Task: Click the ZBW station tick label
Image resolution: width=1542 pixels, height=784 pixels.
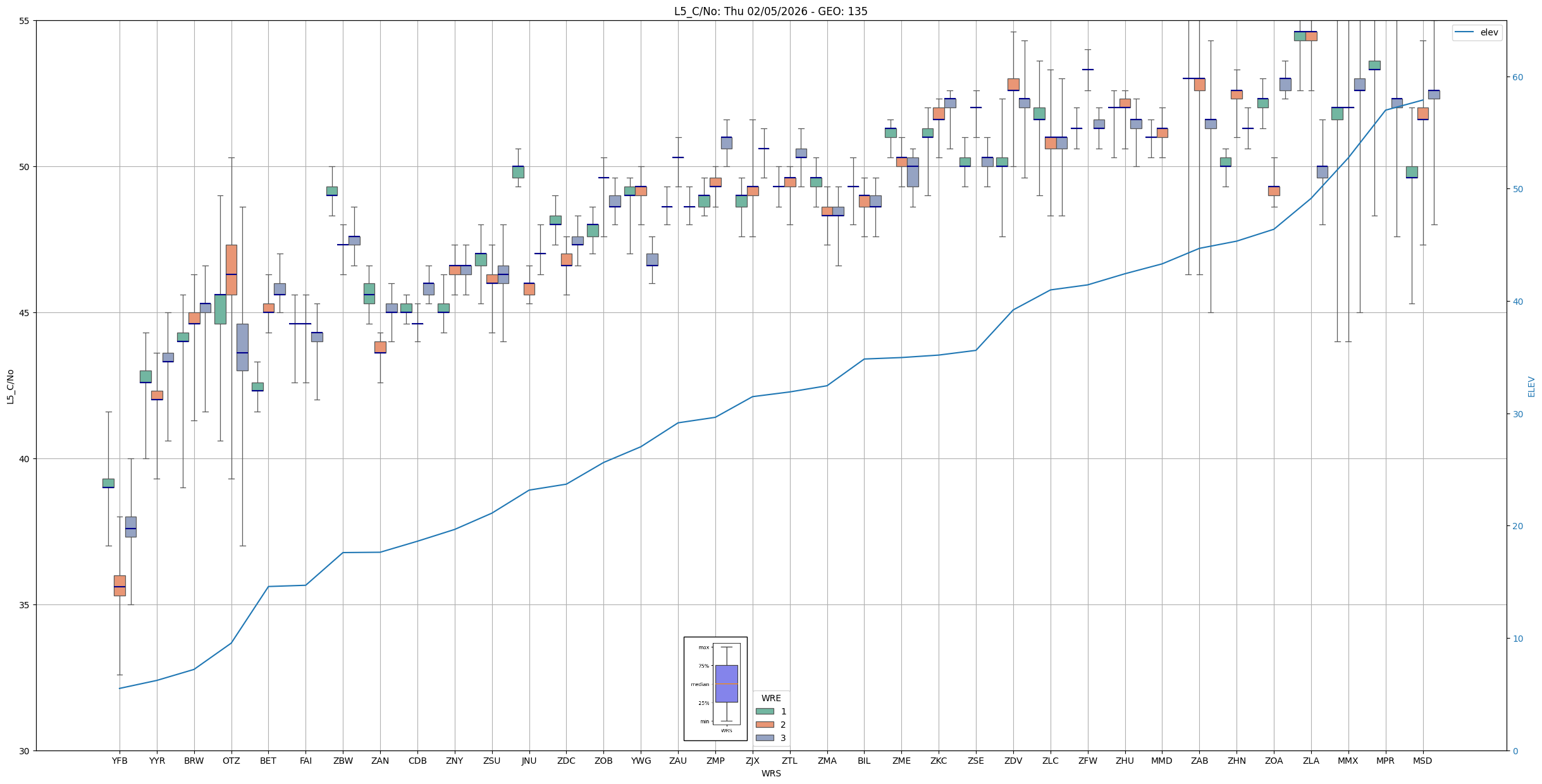Action: coord(343,761)
